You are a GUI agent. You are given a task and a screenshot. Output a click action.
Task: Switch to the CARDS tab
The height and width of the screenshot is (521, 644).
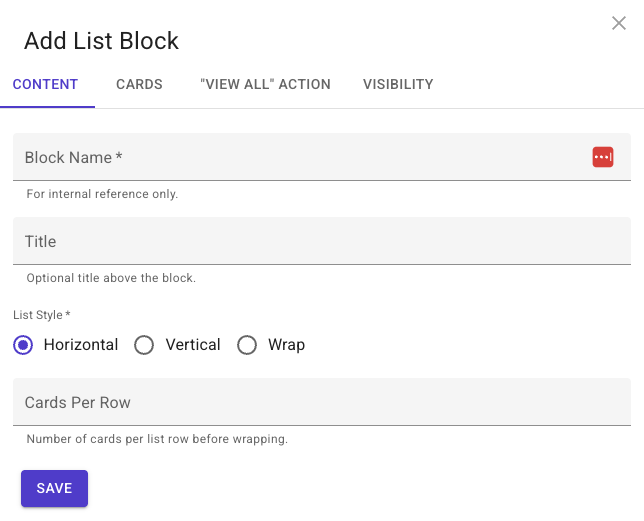(x=139, y=84)
